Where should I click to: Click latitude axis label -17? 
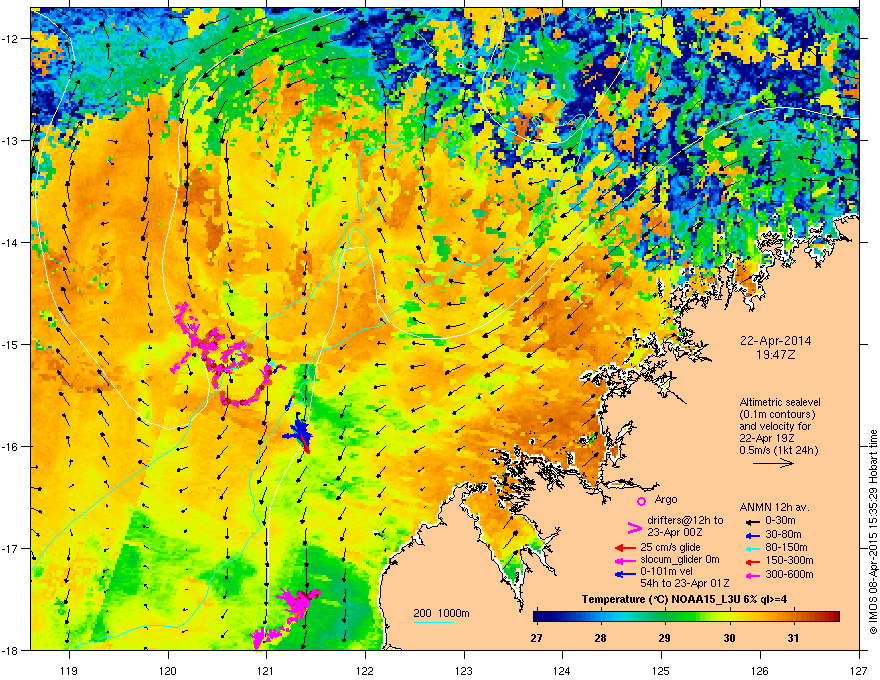click(x=11, y=548)
